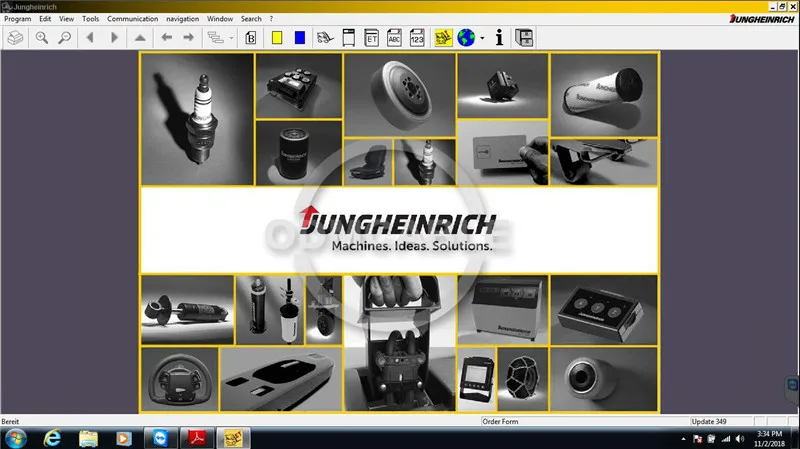Viewport: 800px width, 449px height.
Task: Open the Communication menu
Action: tap(133, 19)
